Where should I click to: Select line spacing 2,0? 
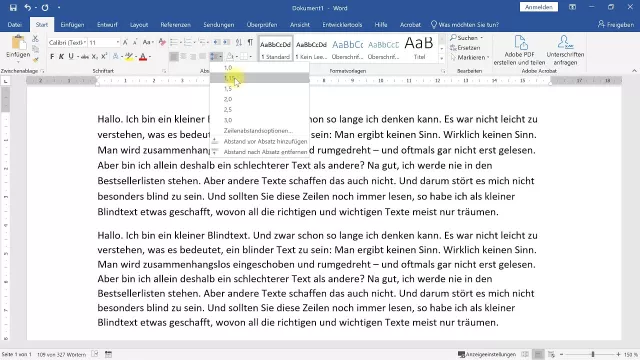click(x=260, y=99)
